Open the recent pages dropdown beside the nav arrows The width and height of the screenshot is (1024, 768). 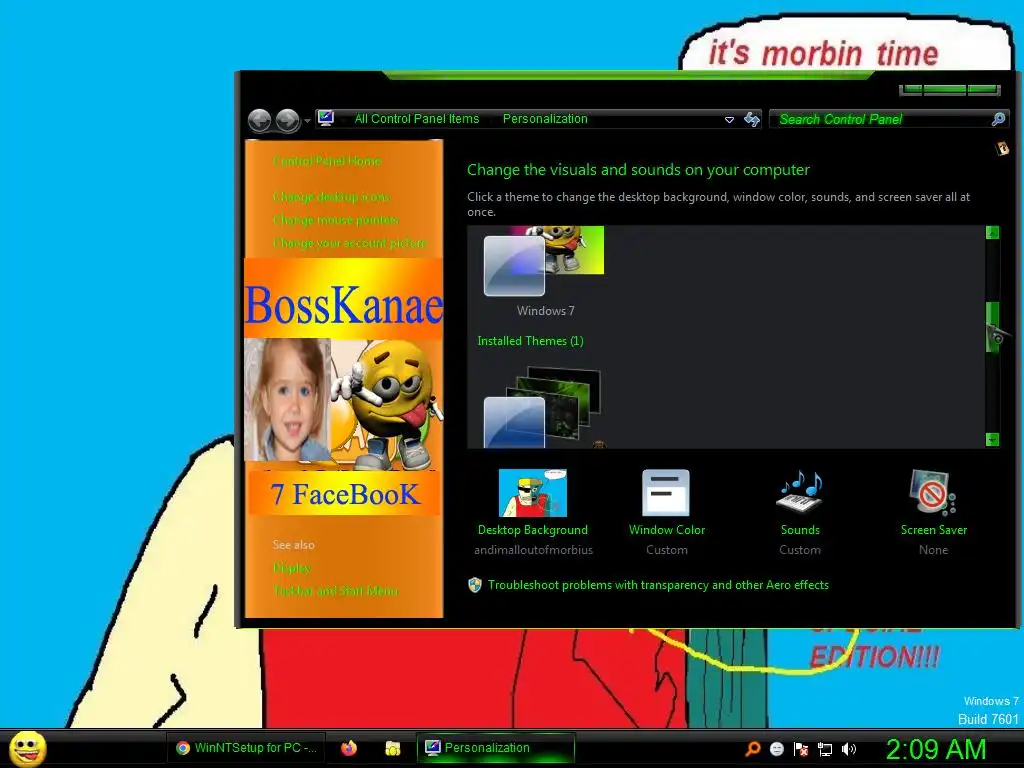pyautogui.click(x=307, y=121)
